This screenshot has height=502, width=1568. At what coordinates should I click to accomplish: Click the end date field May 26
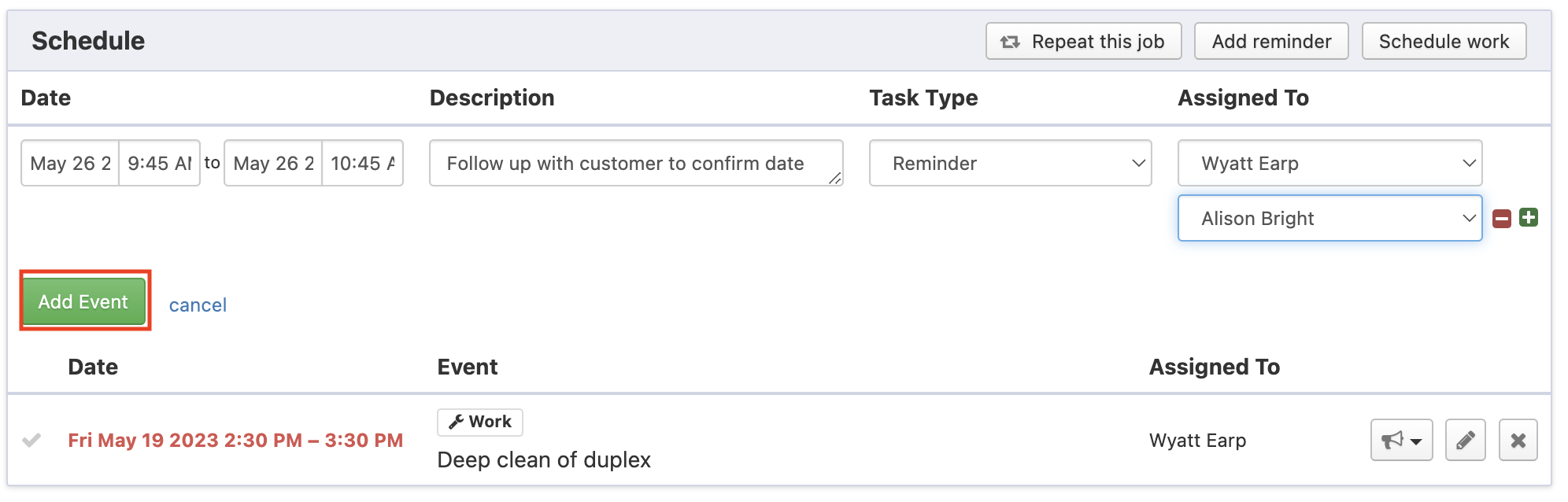(273, 163)
